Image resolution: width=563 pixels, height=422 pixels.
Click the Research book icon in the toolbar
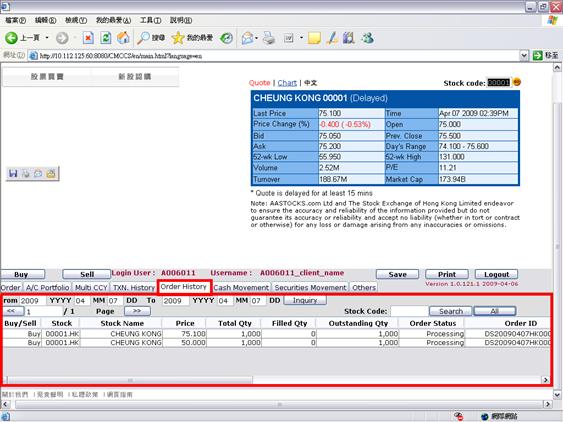[x=349, y=38]
